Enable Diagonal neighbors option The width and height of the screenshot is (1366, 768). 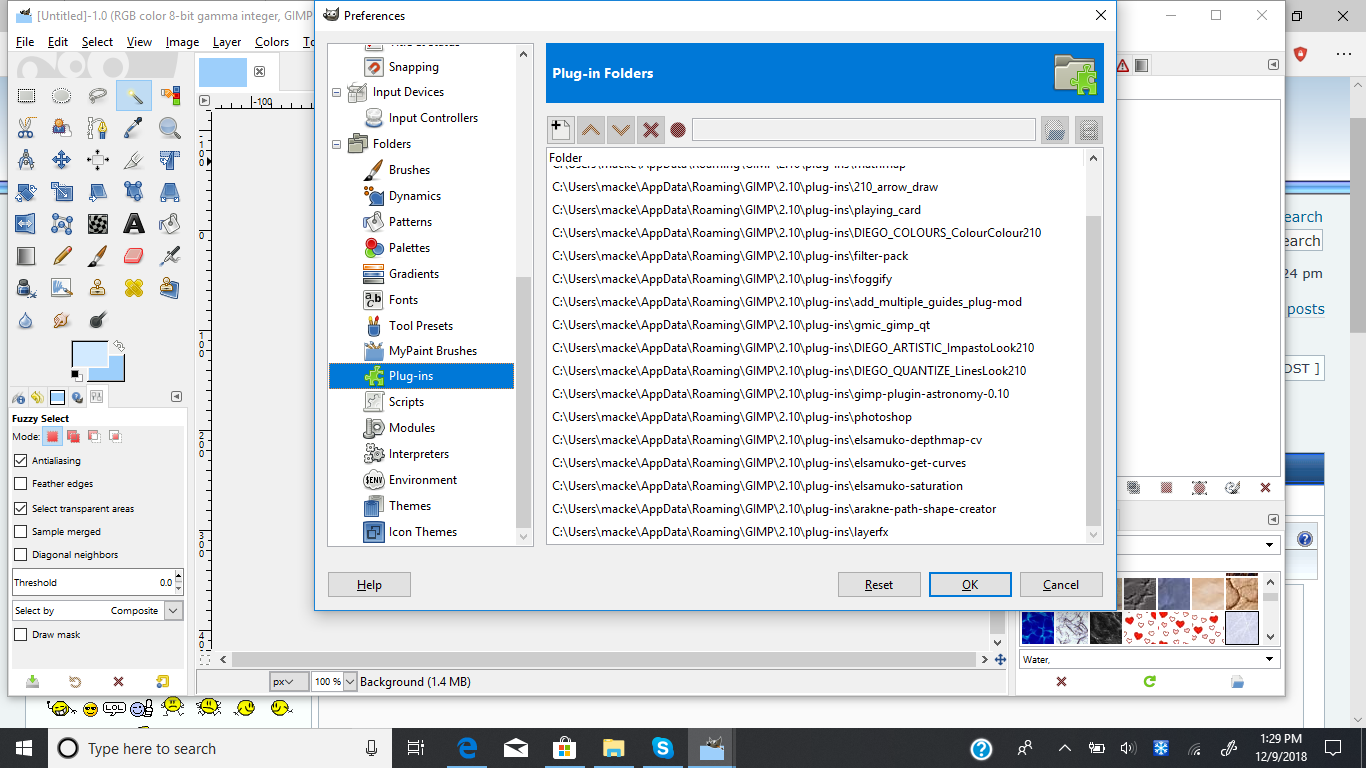[x=21, y=555]
